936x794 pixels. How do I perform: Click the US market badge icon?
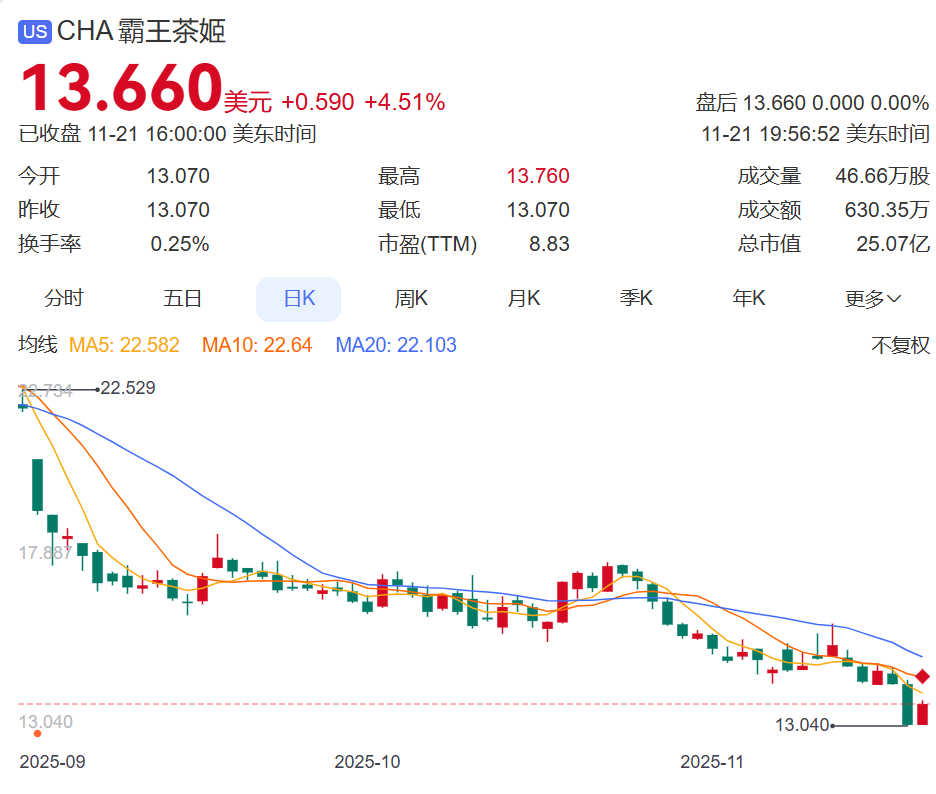point(35,32)
